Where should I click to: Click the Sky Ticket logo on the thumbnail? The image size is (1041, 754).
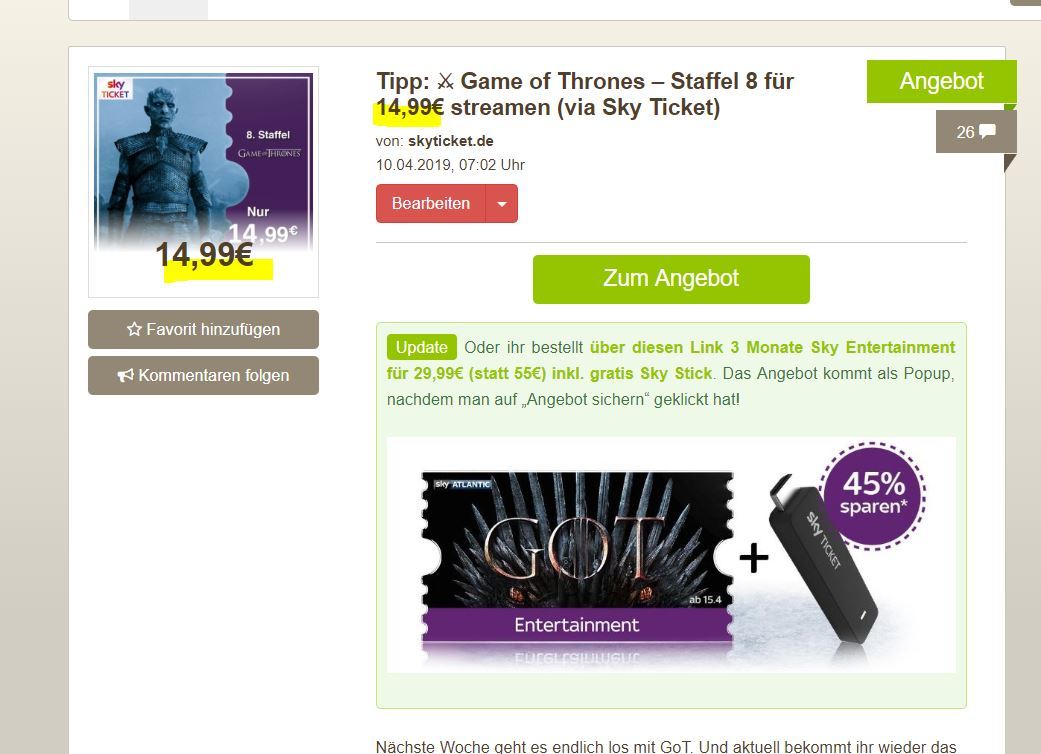(116, 89)
